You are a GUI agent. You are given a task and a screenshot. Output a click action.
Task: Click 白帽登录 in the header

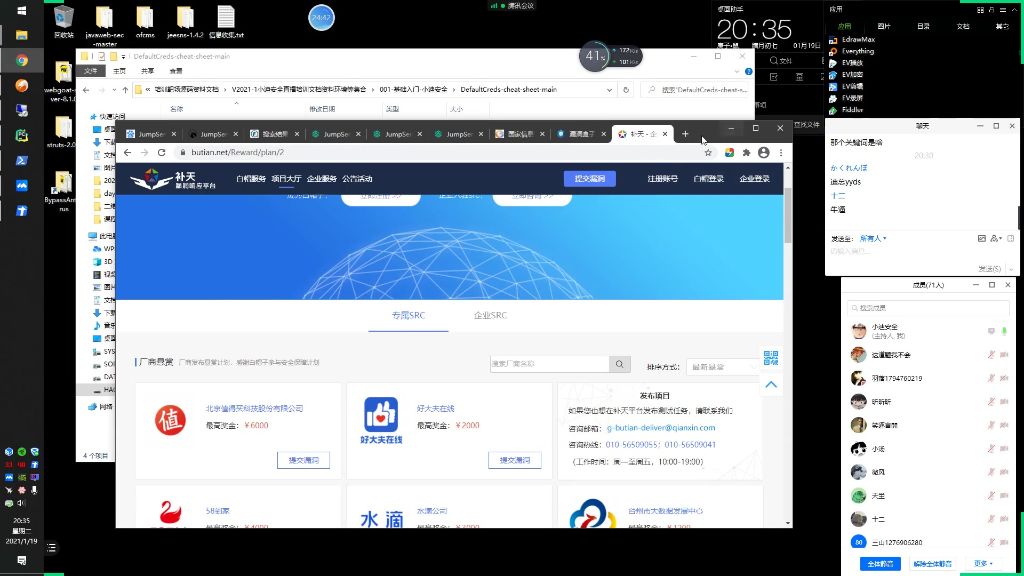[x=709, y=179]
